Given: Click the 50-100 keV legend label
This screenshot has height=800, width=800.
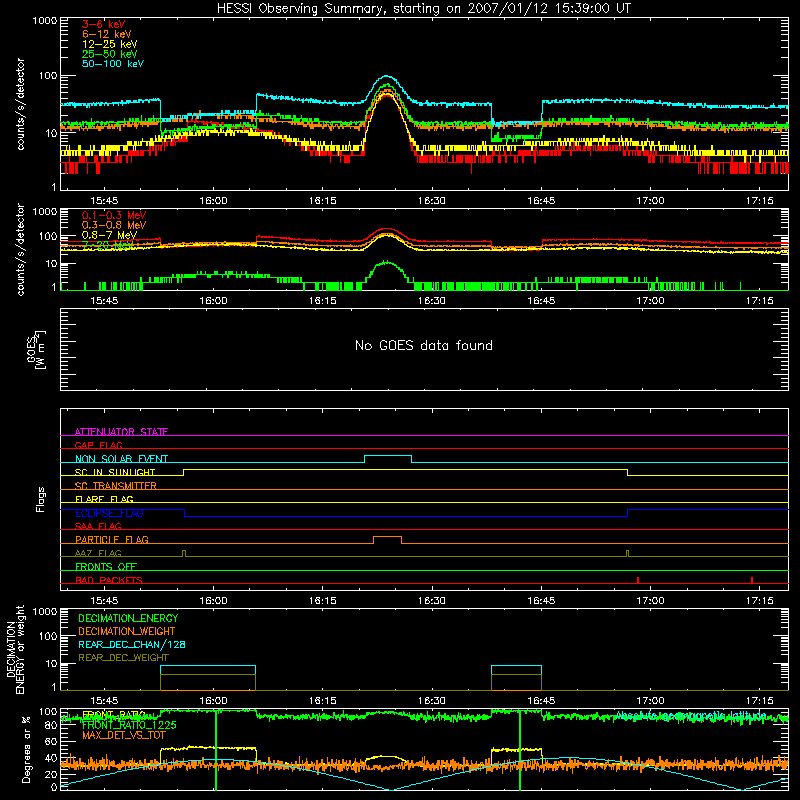Looking at the screenshot, I should pos(112,64).
